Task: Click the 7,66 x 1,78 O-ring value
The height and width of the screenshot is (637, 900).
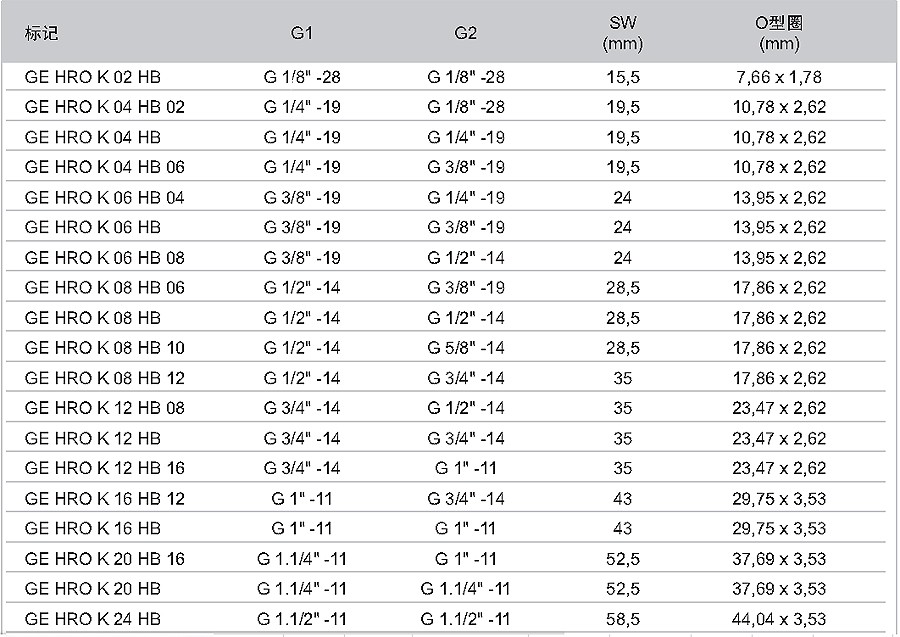Action: 779,77
